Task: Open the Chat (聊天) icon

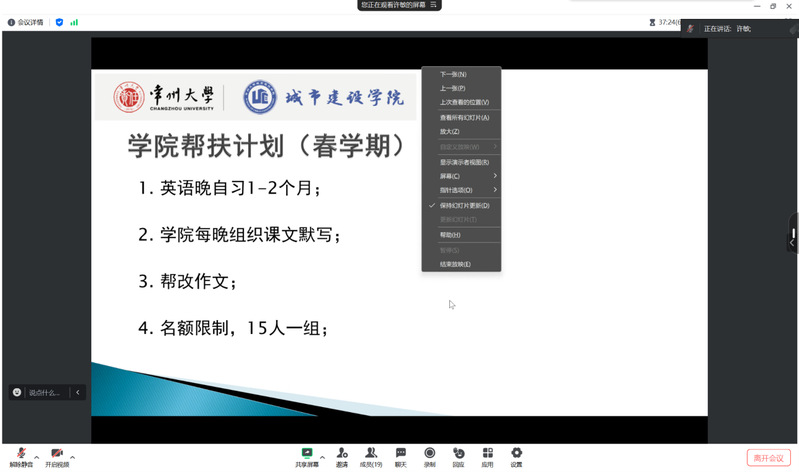Action: (x=400, y=453)
